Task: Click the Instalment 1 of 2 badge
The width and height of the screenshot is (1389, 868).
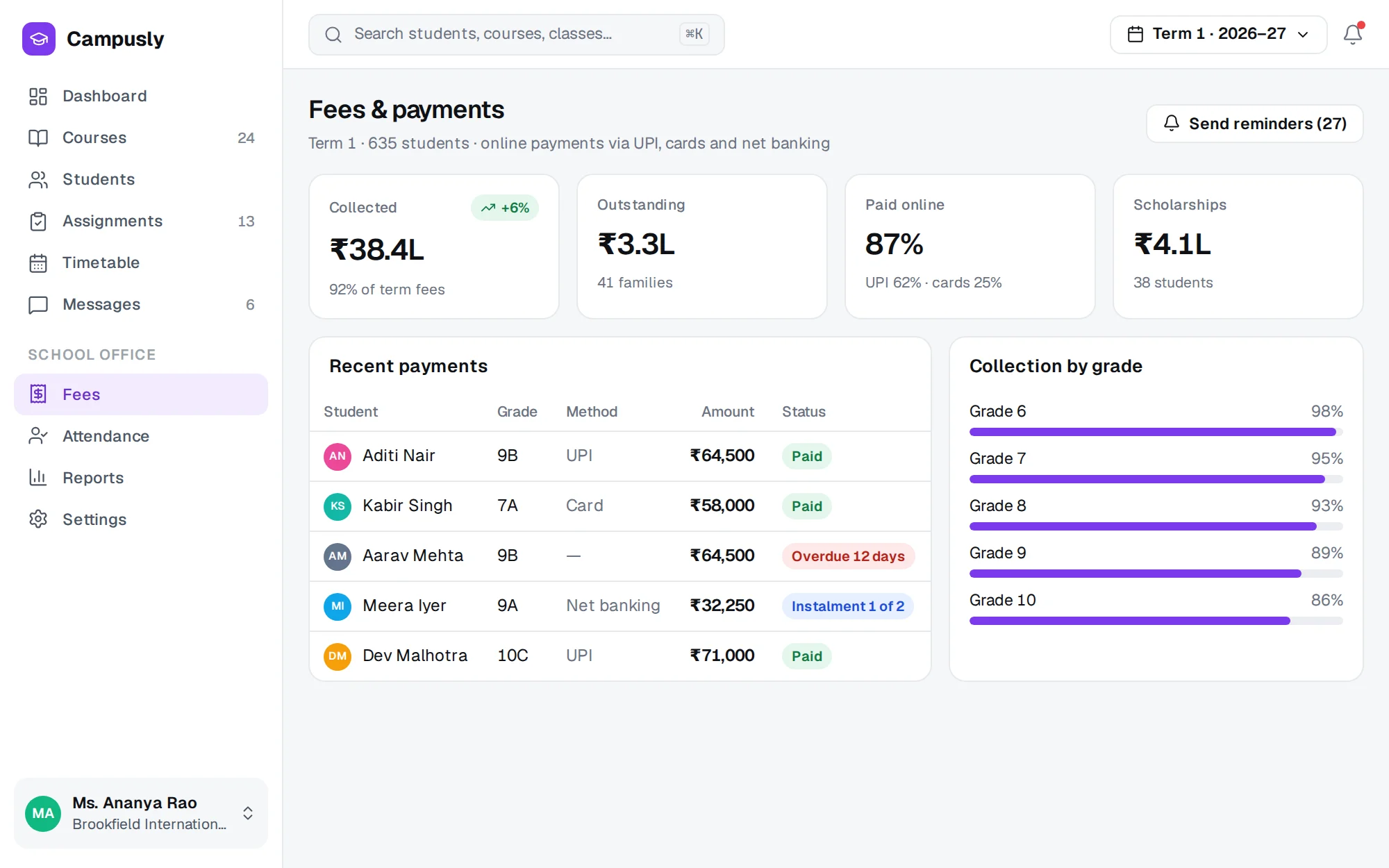Action: 847,606
